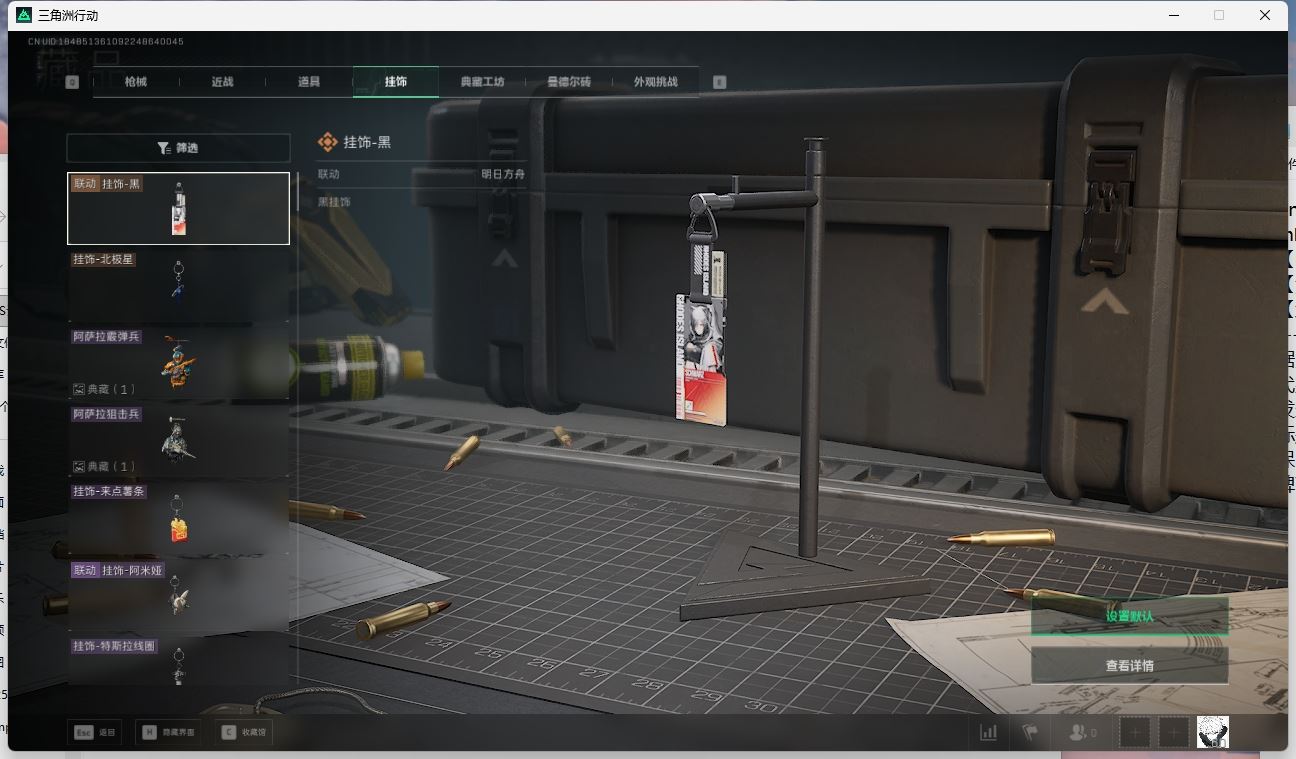Viewport: 1296px width, 759px height.
Task: Open the statistics bar chart icon
Action: [x=988, y=733]
